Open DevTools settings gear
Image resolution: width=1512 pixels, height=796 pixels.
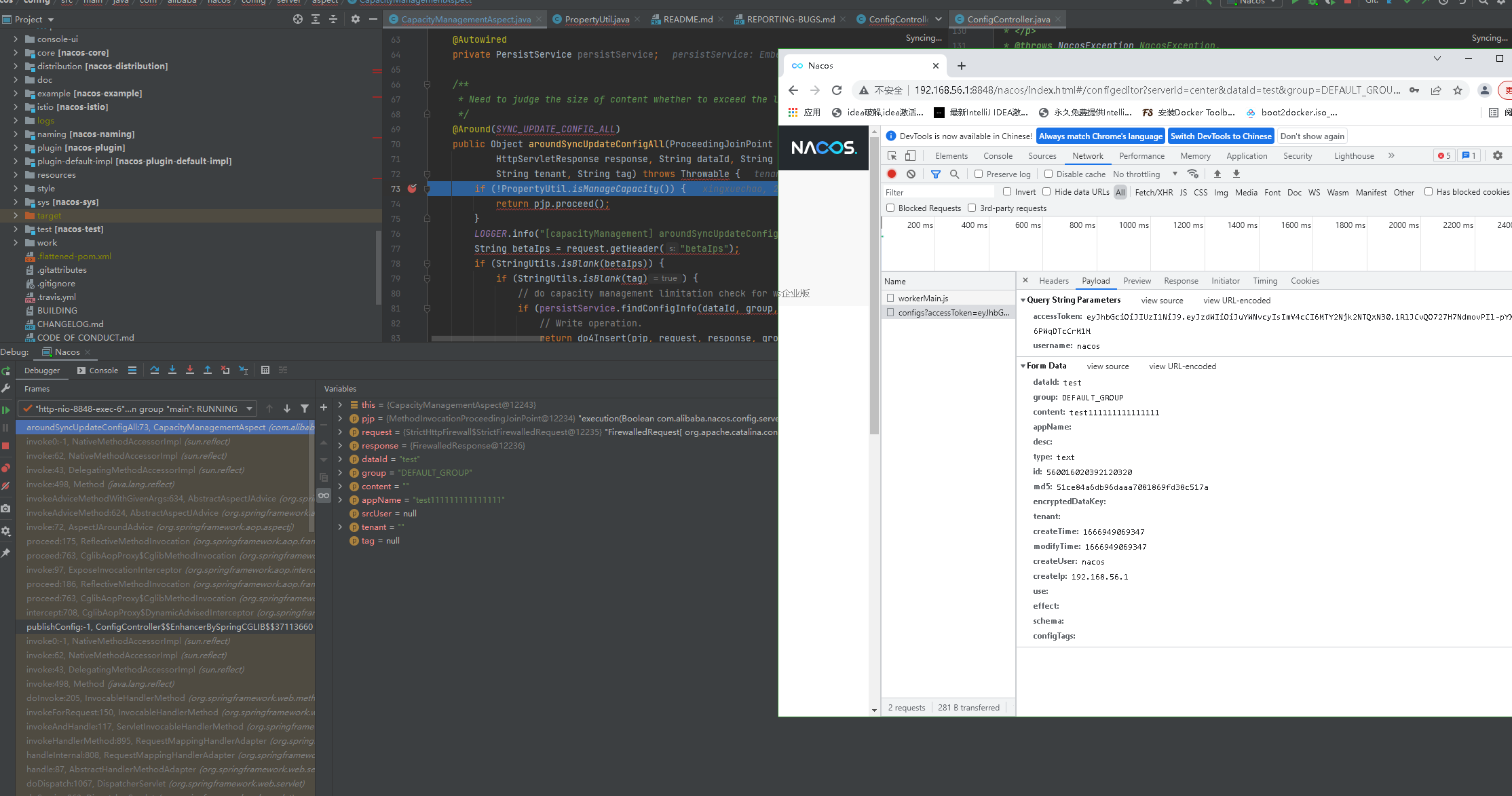(x=1498, y=156)
